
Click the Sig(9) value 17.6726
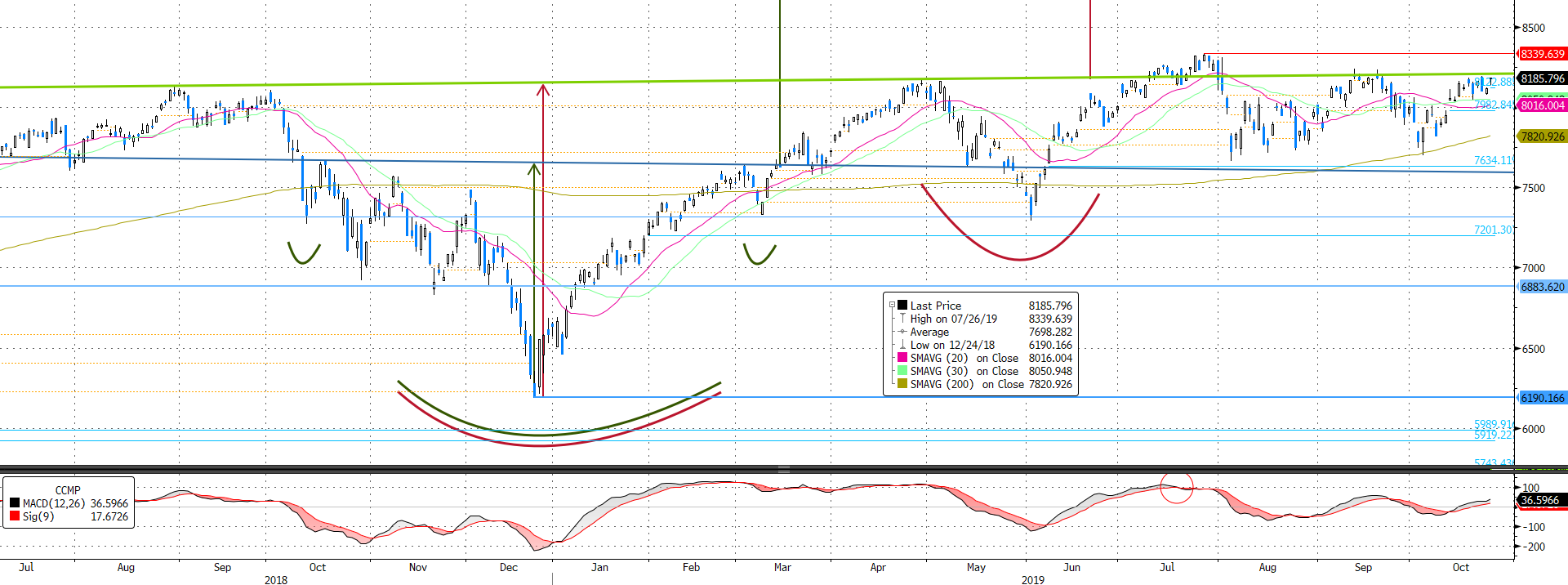click(x=109, y=516)
